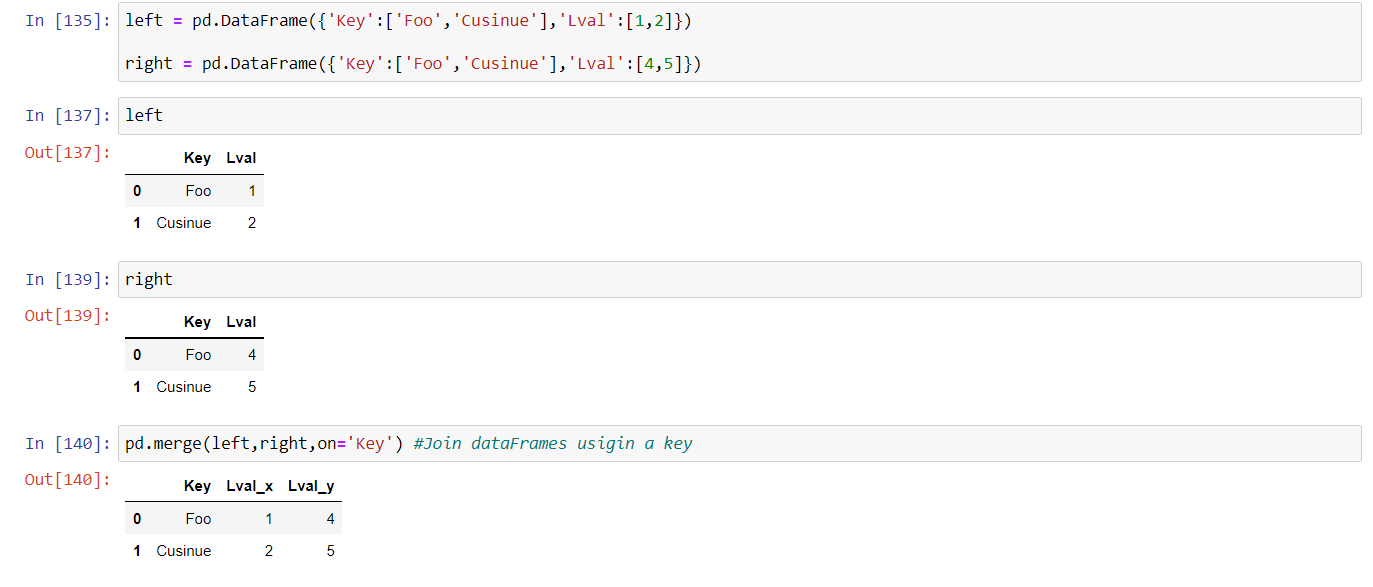Click the In [137] prompt label

pos(67,116)
